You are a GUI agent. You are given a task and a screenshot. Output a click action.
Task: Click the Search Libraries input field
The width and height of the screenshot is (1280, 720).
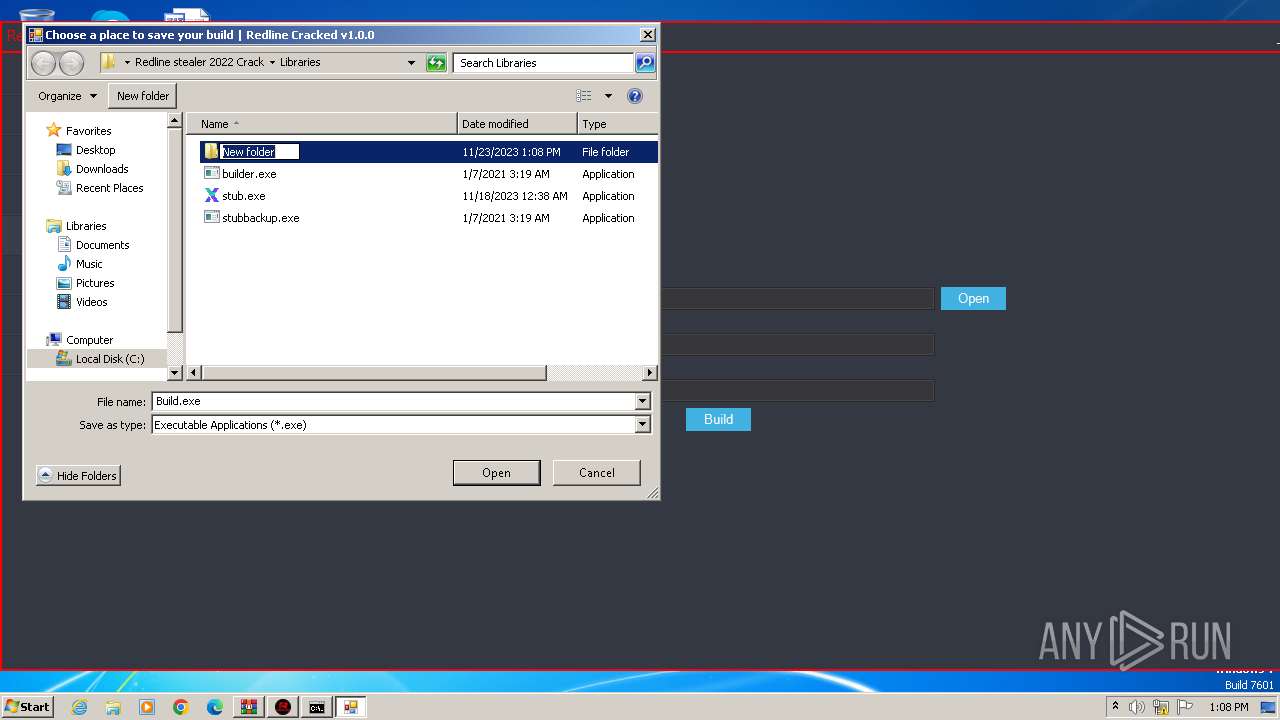tap(544, 62)
